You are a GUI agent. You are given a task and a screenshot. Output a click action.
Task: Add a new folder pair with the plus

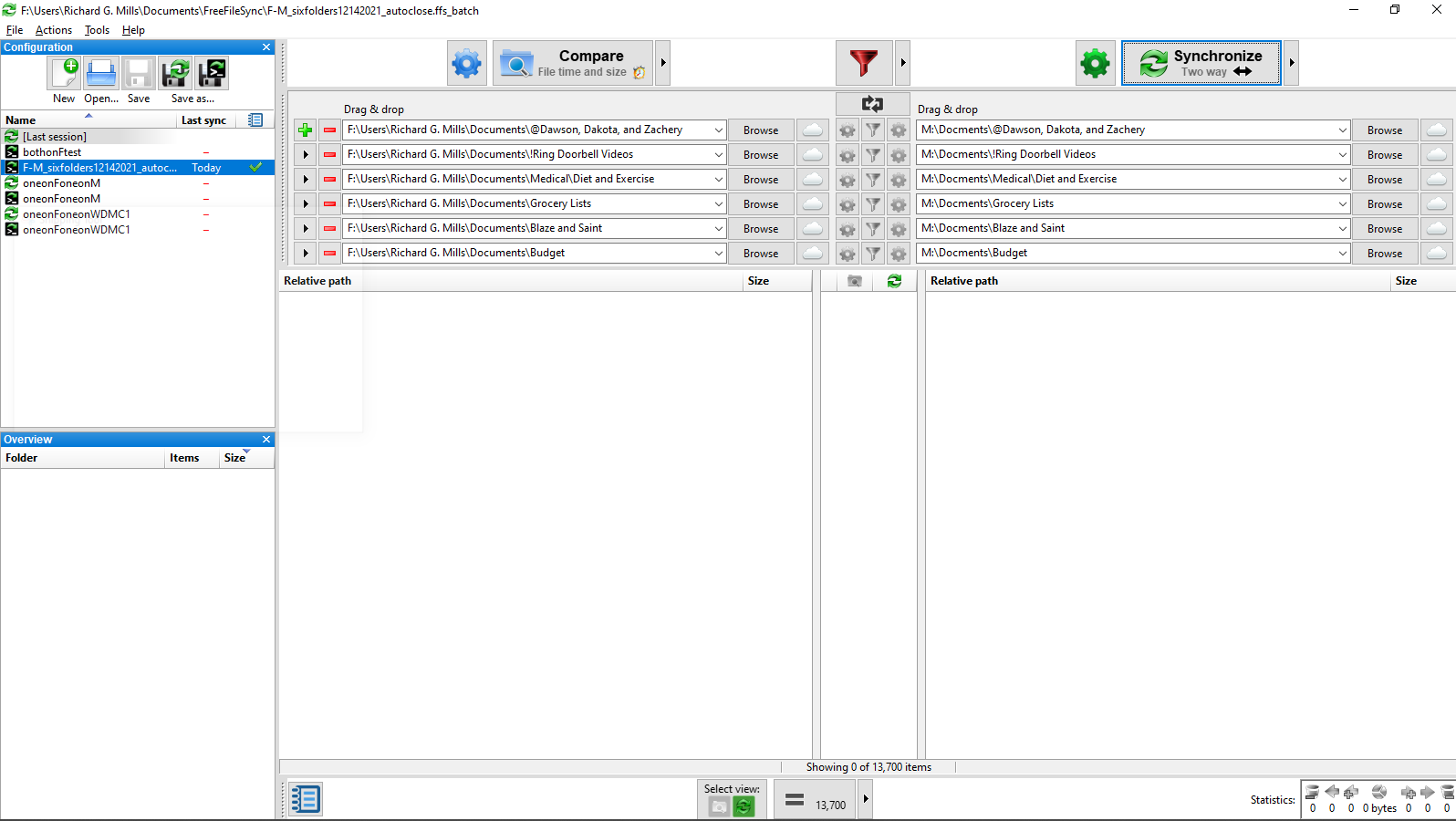click(305, 130)
